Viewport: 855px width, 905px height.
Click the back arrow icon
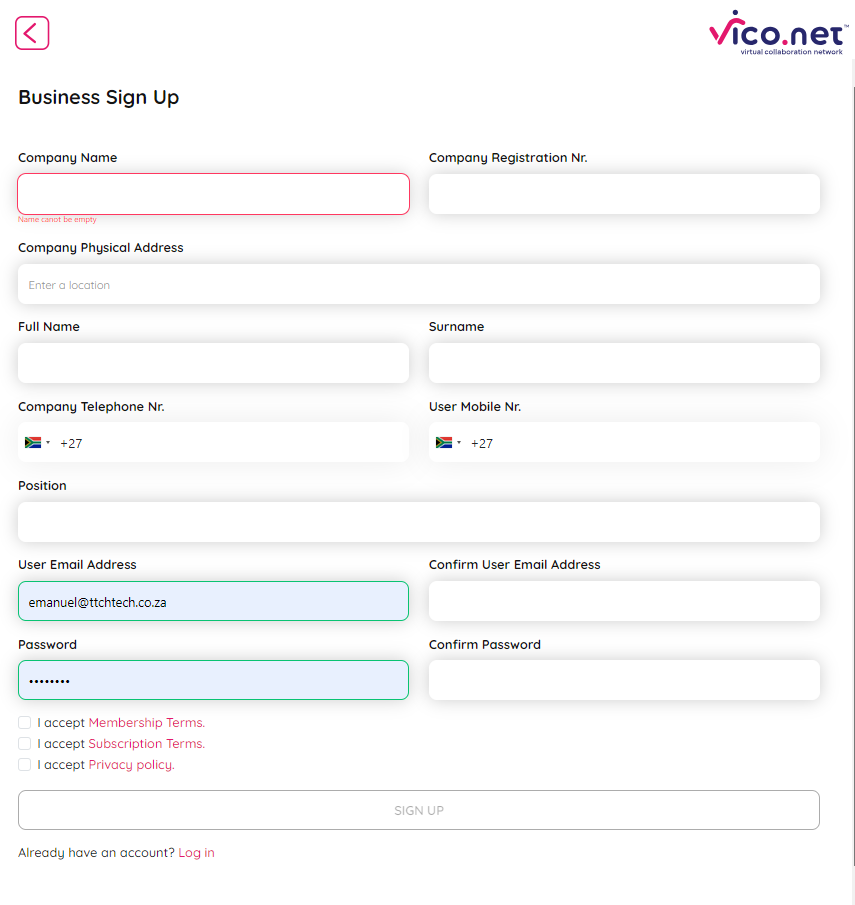32,33
